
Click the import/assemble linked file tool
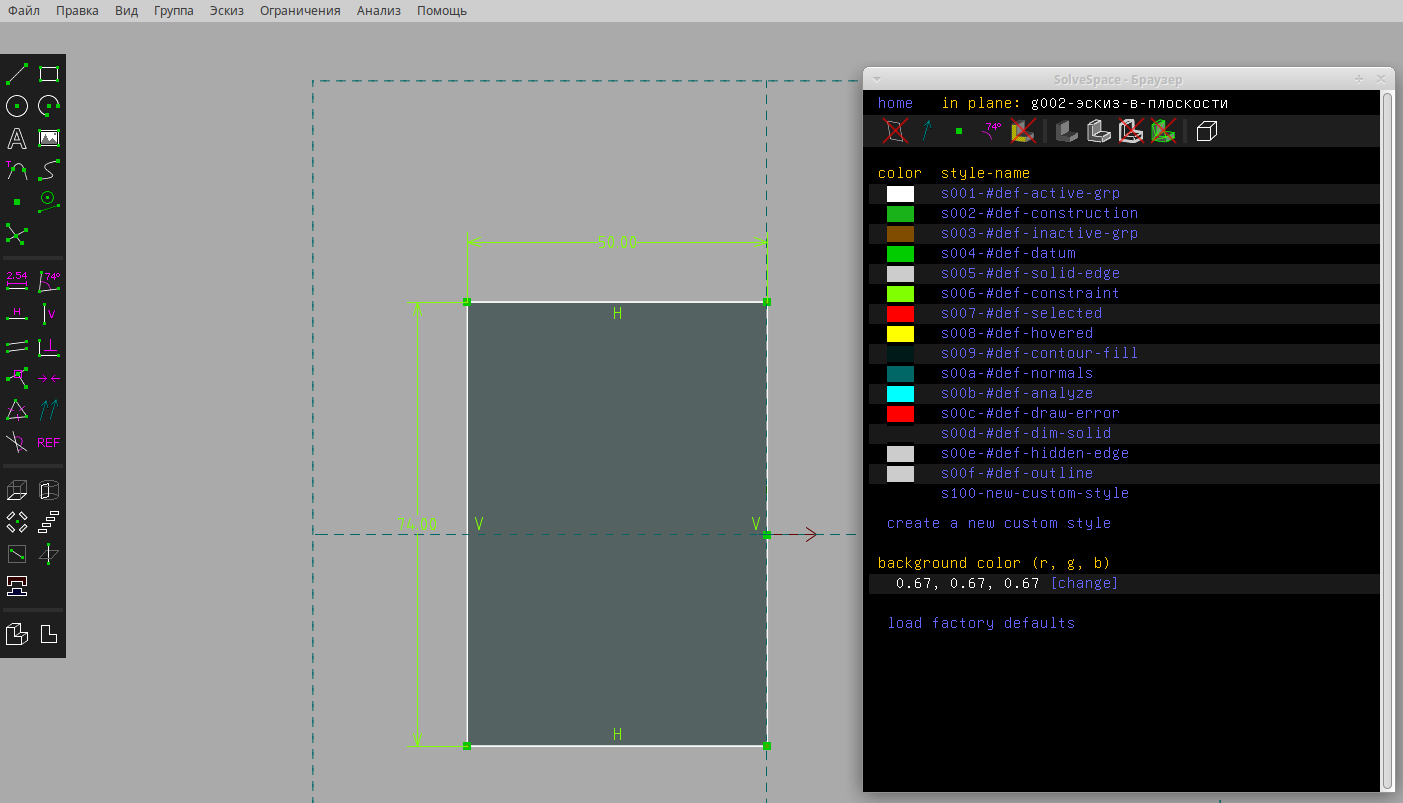click(17, 586)
